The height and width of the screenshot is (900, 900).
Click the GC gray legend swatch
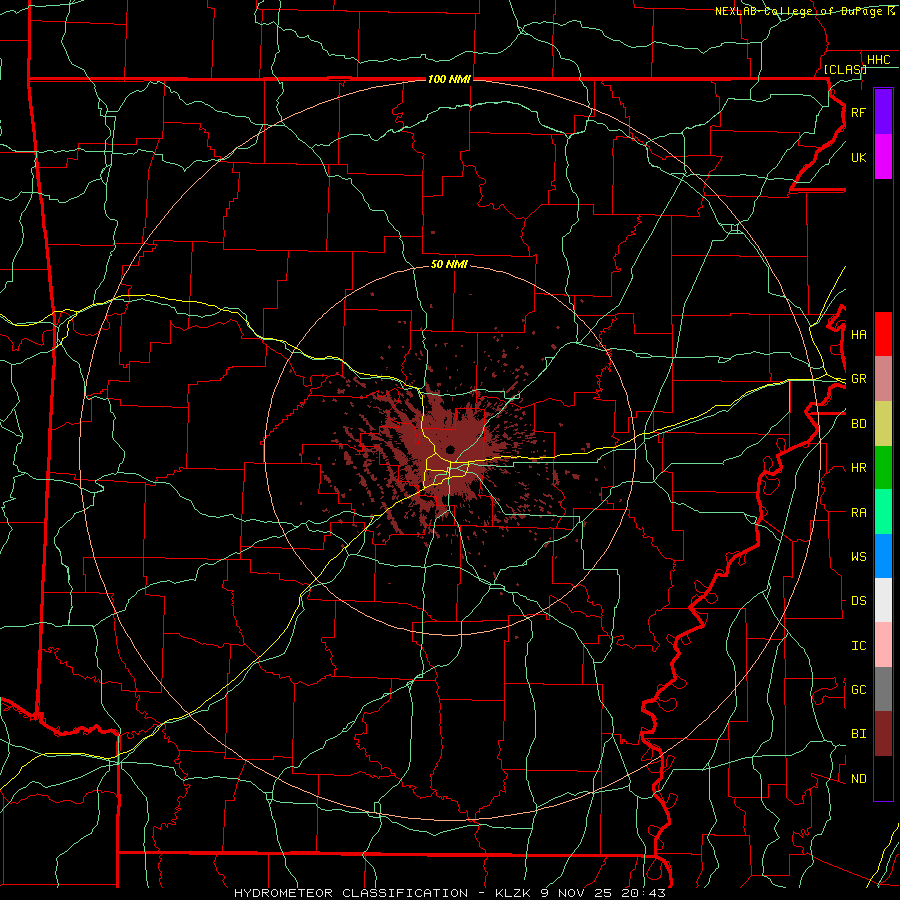click(x=883, y=689)
